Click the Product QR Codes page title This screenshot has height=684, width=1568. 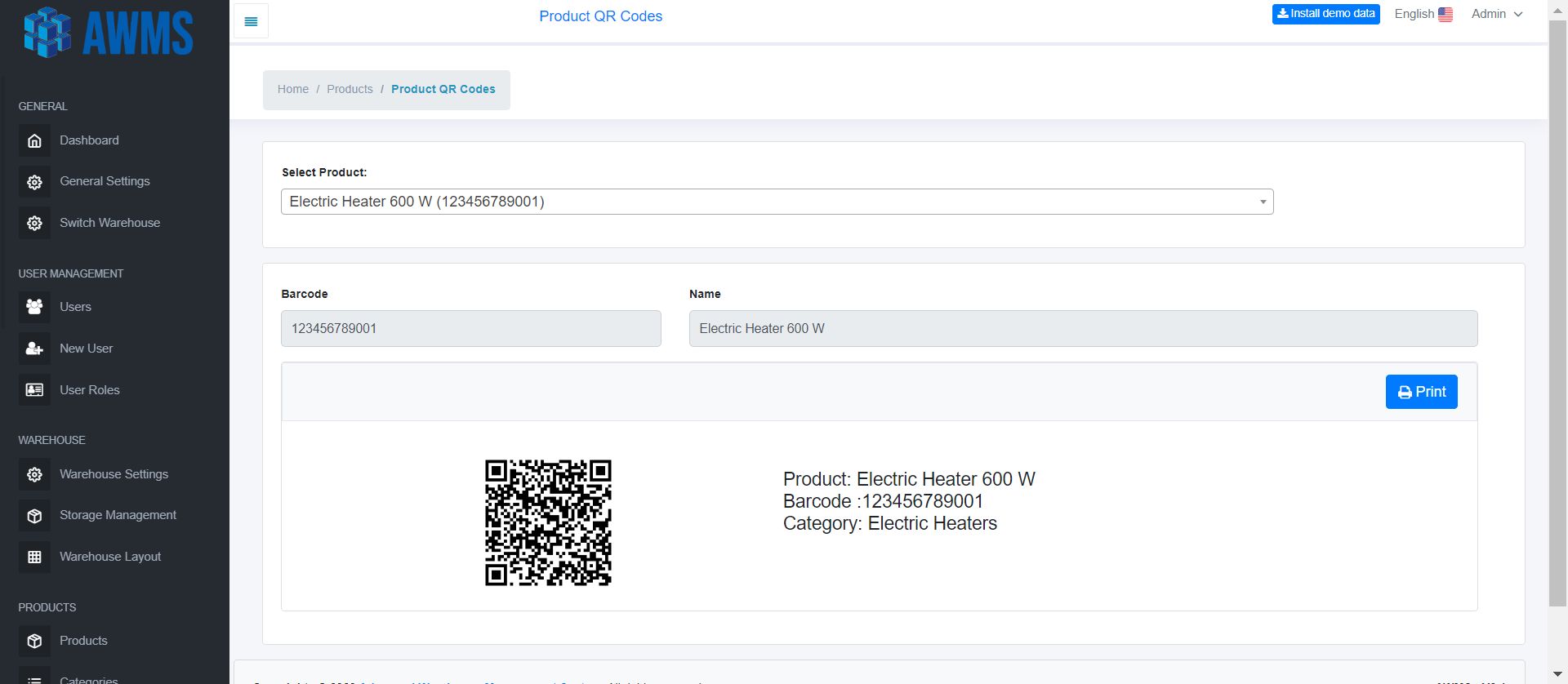point(600,16)
